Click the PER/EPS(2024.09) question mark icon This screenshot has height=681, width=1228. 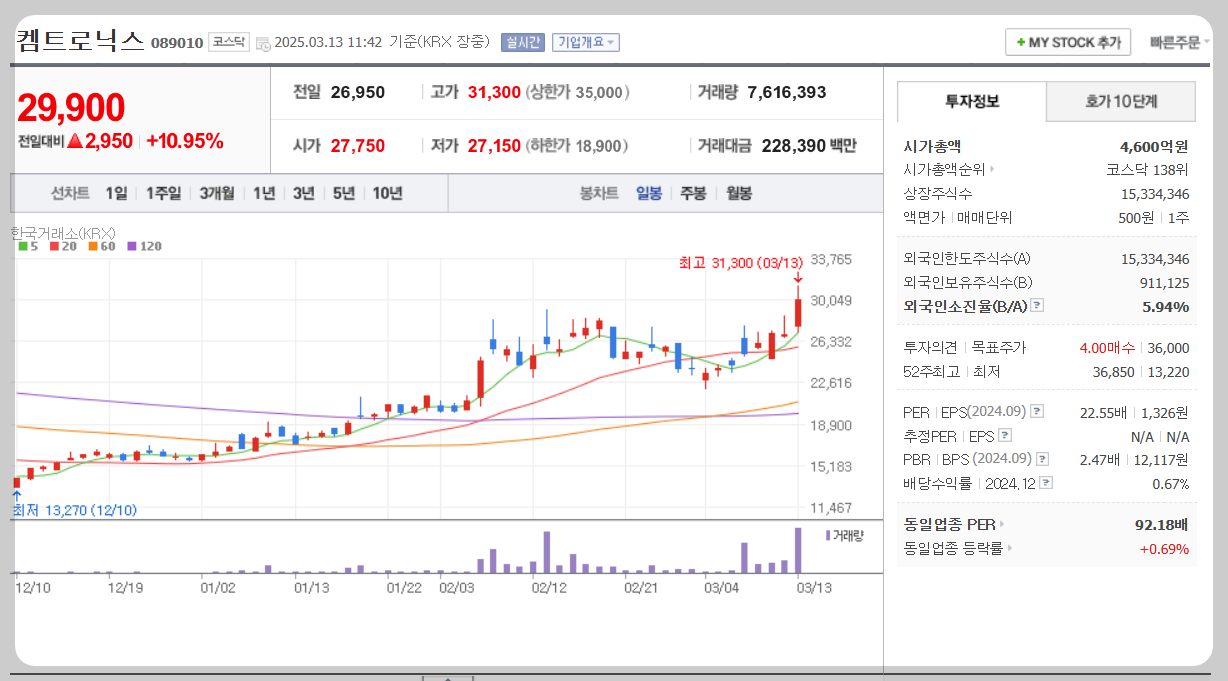click(x=1037, y=411)
